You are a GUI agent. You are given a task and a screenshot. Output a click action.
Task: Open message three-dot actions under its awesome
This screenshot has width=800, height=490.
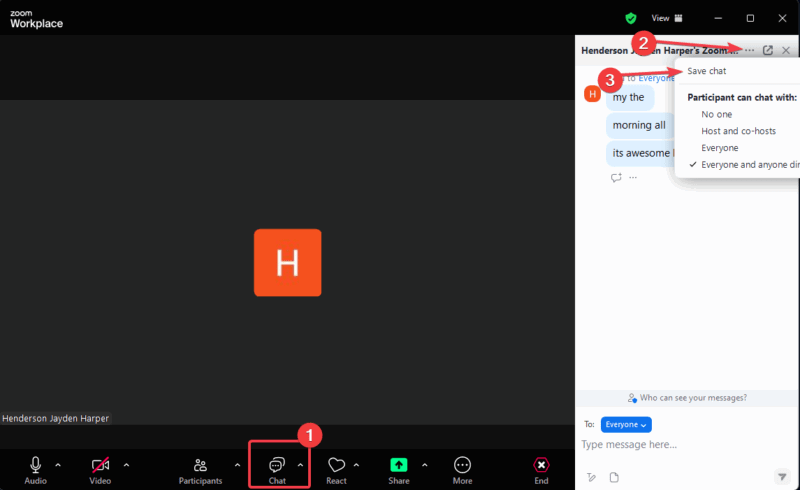pyautogui.click(x=633, y=178)
